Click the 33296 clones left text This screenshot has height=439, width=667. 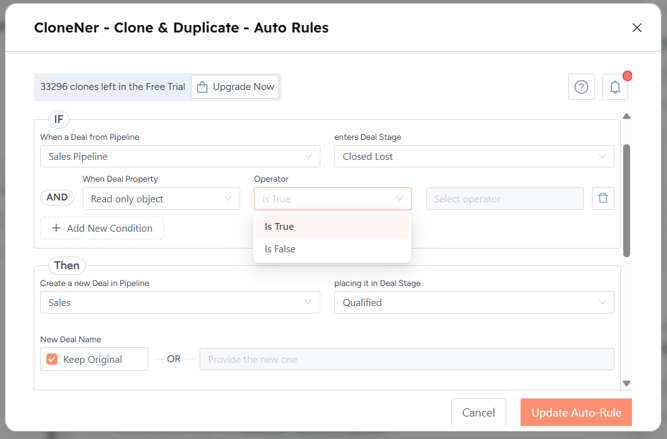pyautogui.click(x=113, y=87)
